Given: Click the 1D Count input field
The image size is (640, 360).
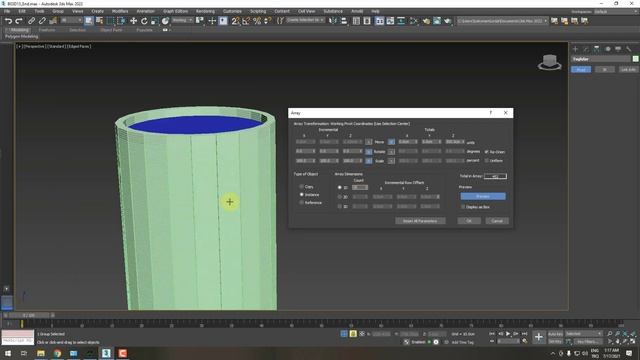Looking at the screenshot, I should click(360, 187).
